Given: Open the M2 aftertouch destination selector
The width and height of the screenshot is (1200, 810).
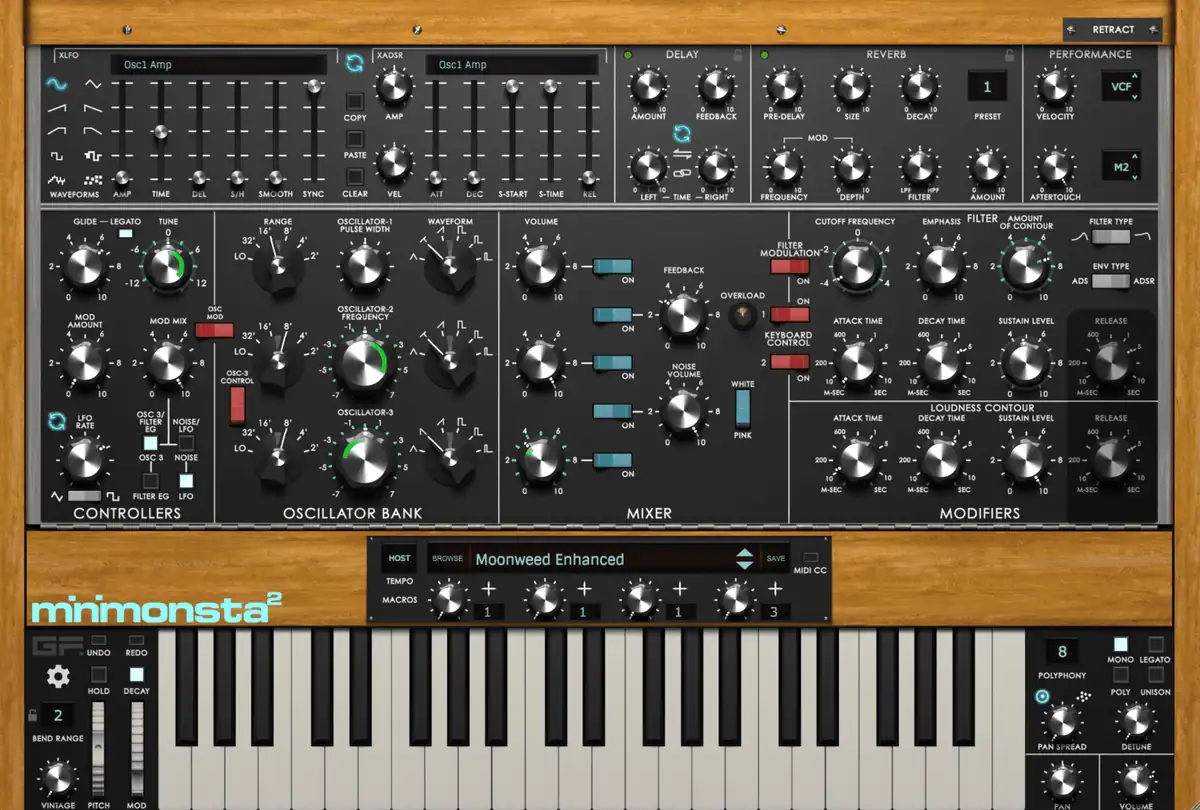Looking at the screenshot, I should [1121, 165].
